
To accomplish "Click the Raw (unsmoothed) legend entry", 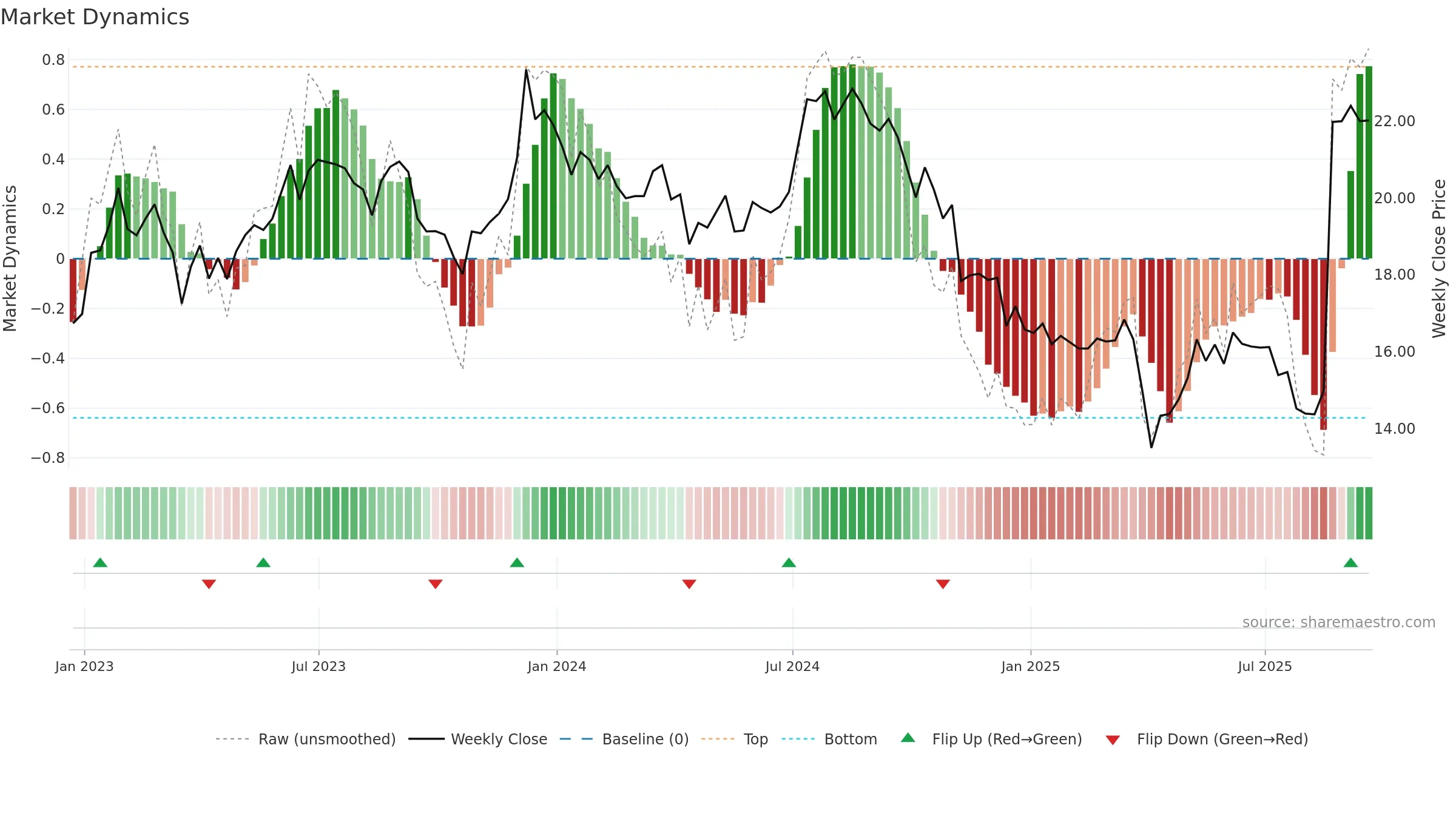I will pos(306,739).
